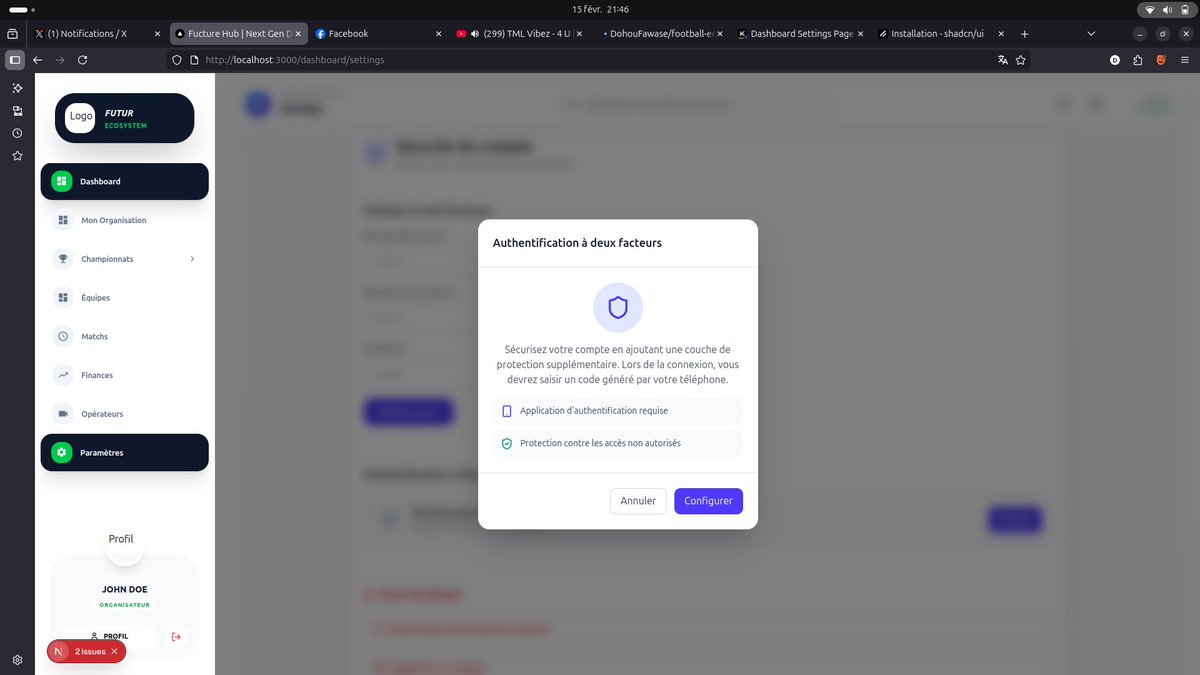Image resolution: width=1200 pixels, height=675 pixels.
Task: Click the green shield-check icon in Protection row
Action: click(x=507, y=443)
